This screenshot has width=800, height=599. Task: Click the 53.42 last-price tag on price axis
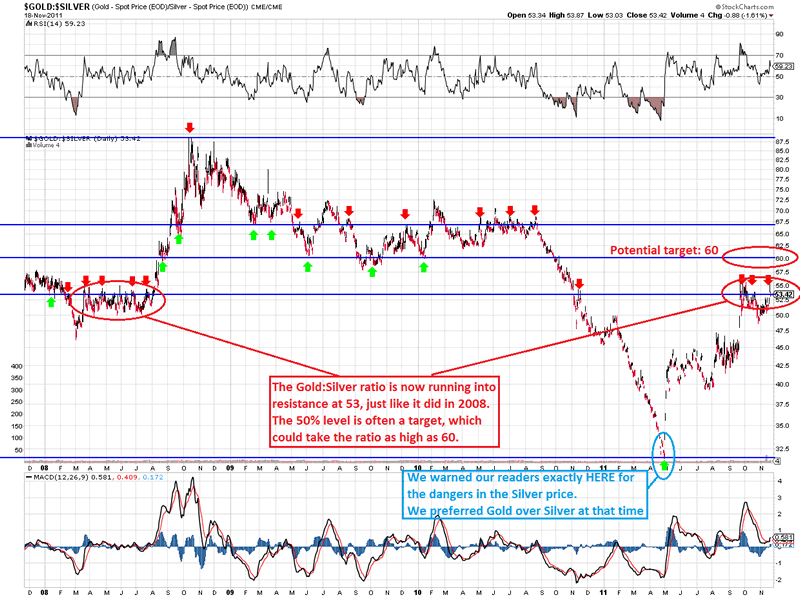pyautogui.click(x=784, y=294)
